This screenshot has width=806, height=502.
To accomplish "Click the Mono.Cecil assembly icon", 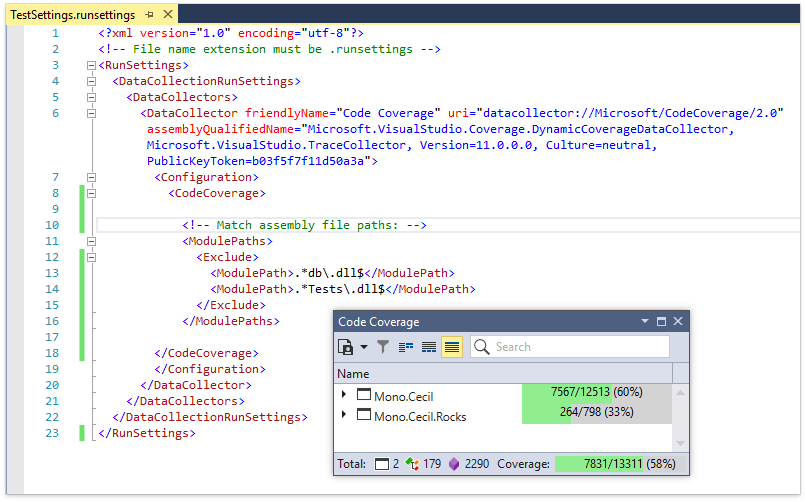I will [x=364, y=396].
